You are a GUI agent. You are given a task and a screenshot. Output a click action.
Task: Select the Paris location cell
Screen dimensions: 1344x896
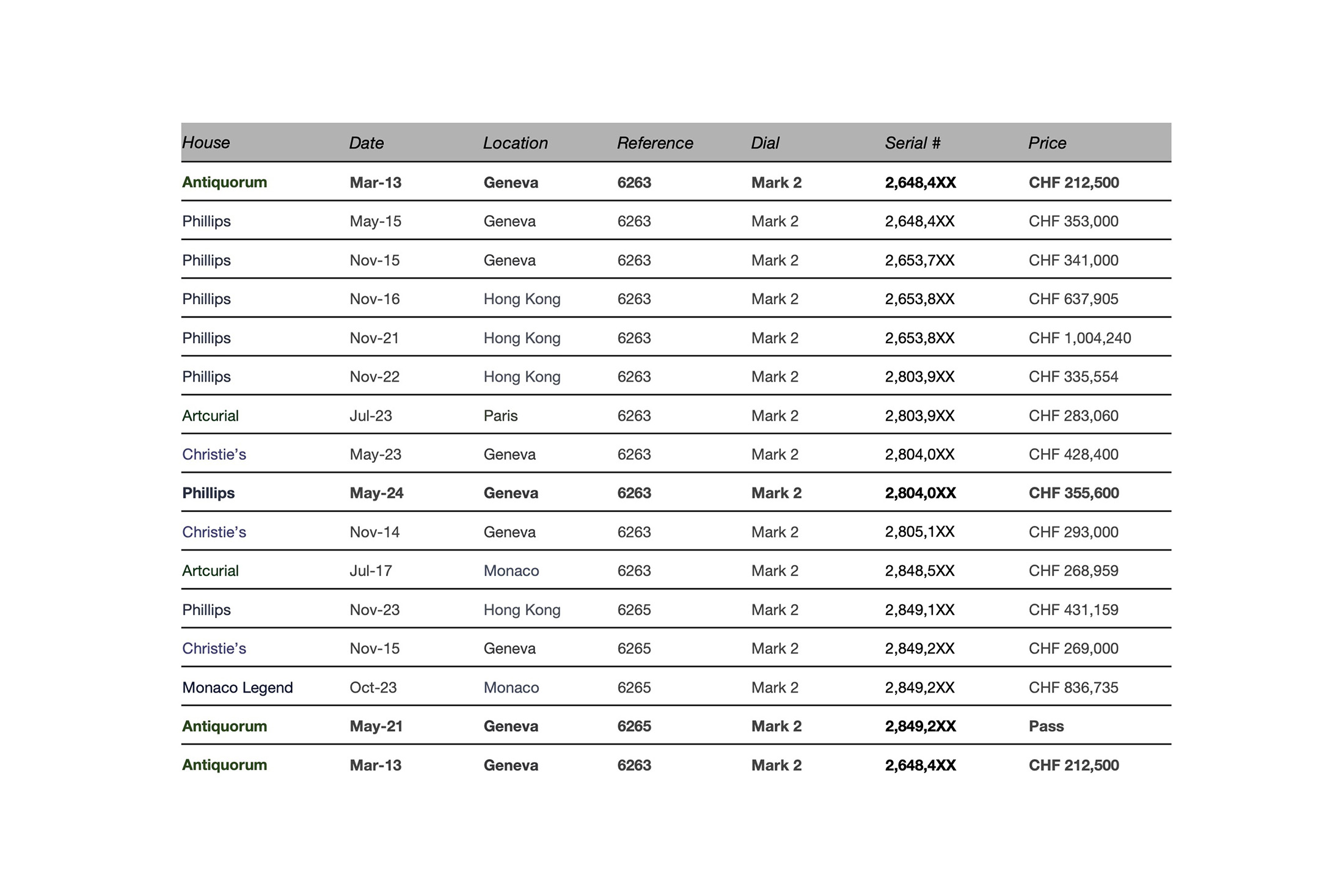pyautogui.click(x=500, y=415)
